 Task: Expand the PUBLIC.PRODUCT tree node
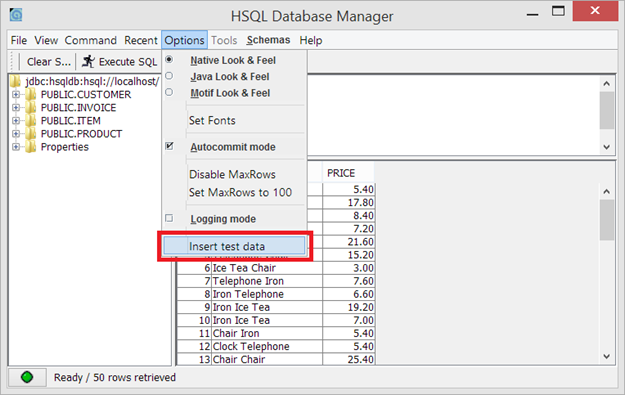16,134
